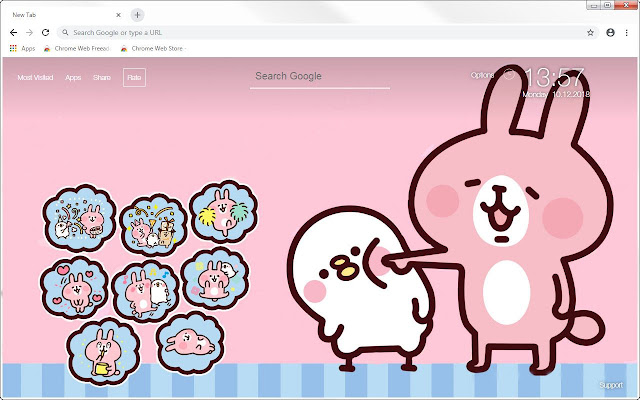
Task: Open Chrome's three-dot menu
Action: click(627, 33)
